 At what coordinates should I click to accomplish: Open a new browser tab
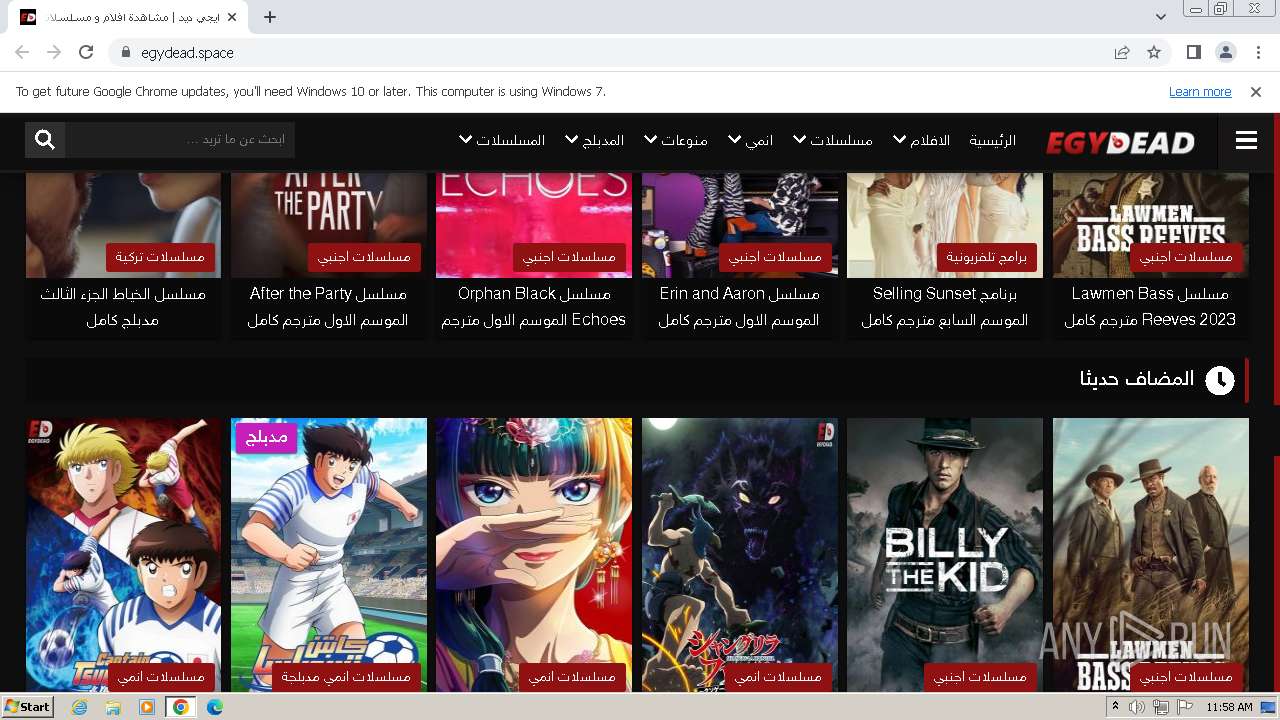(270, 16)
